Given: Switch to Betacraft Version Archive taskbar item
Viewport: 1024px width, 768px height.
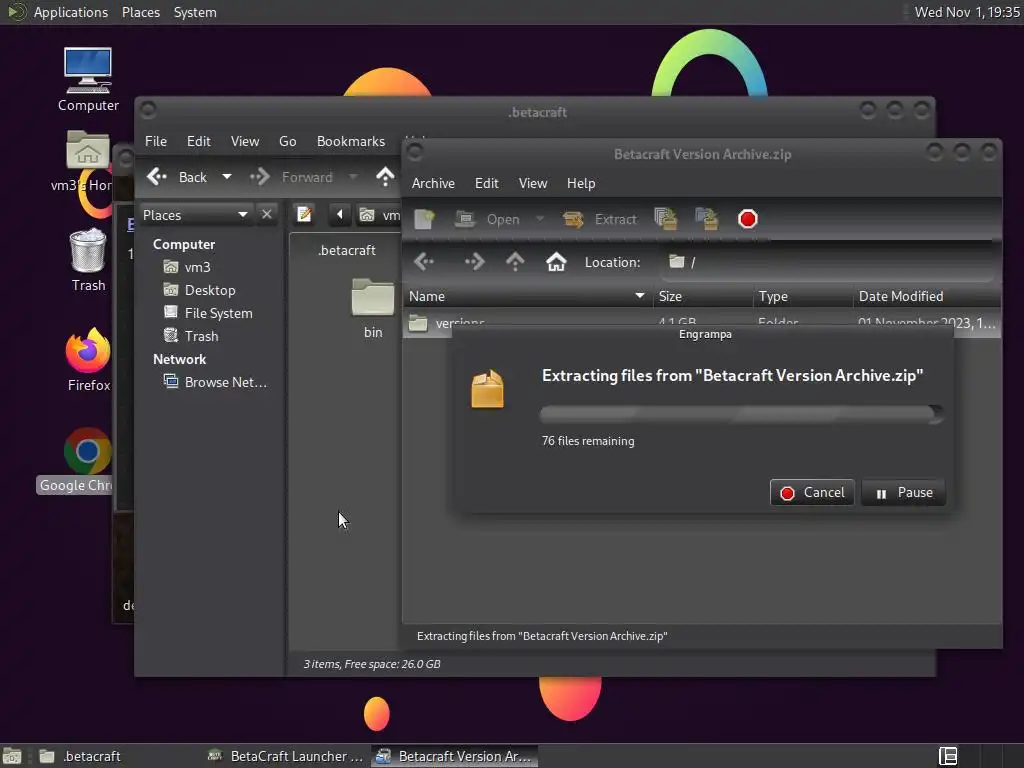Looking at the screenshot, I should (455, 756).
